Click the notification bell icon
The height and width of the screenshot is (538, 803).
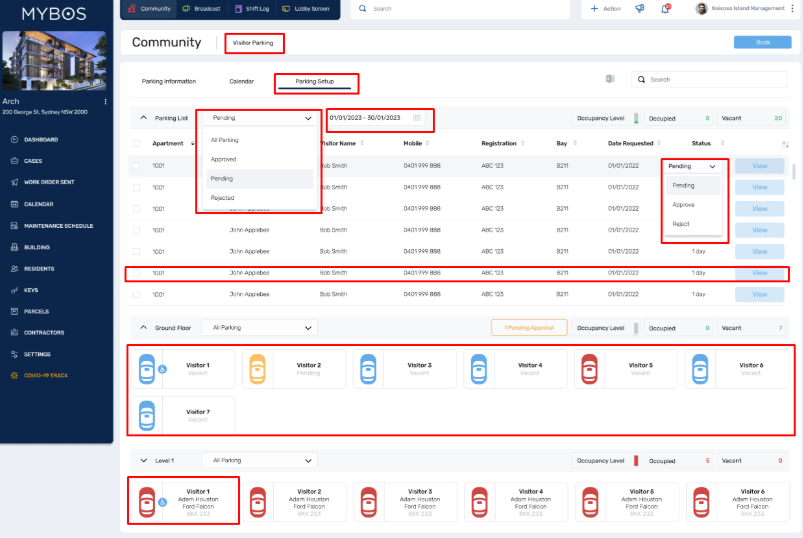pyautogui.click(x=664, y=8)
